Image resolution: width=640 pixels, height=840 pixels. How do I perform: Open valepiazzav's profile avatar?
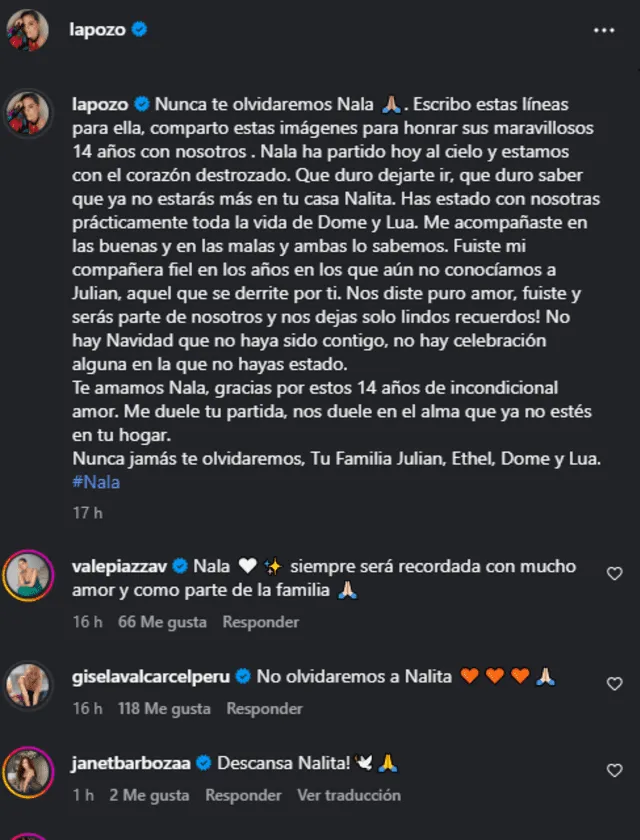[28, 575]
